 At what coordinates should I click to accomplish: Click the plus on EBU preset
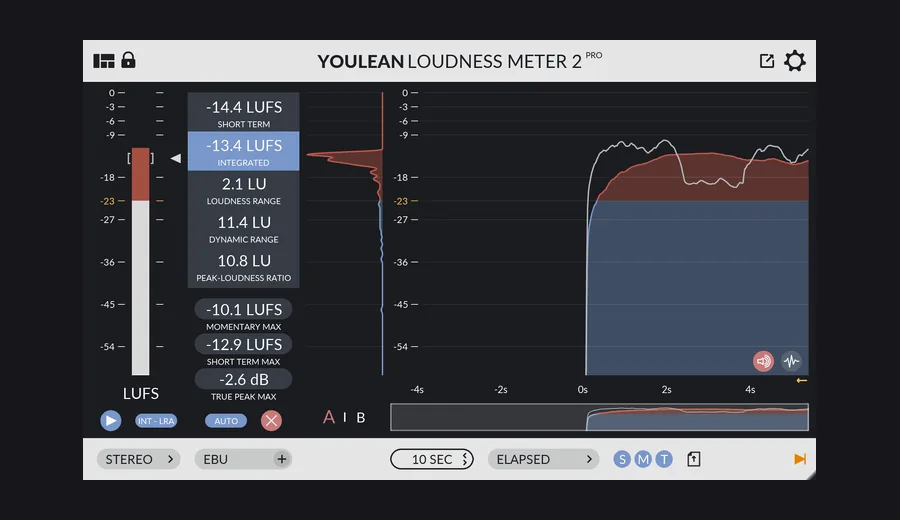(281, 459)
